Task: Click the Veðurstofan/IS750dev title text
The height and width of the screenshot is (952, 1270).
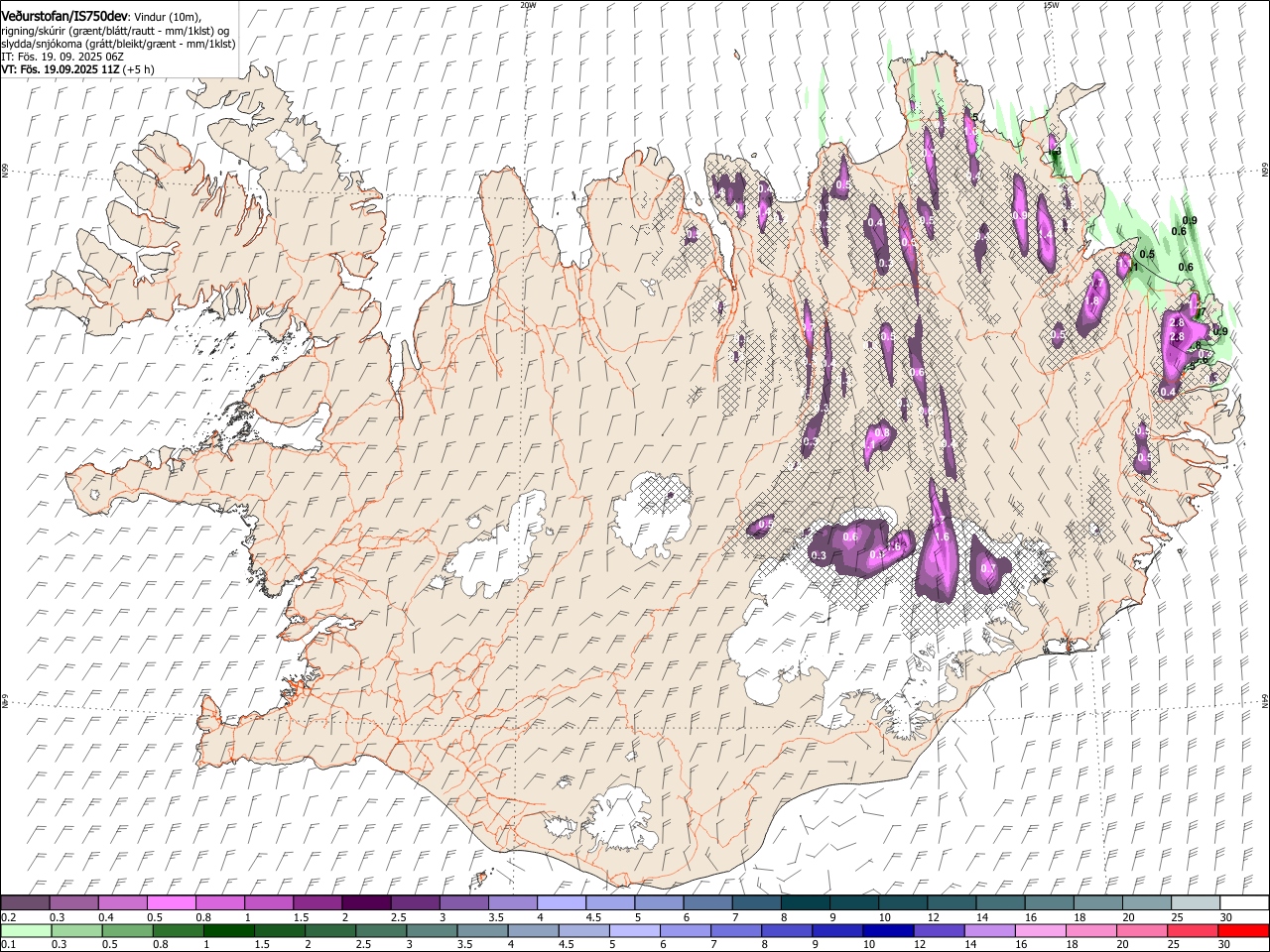Action: [64, 16]
